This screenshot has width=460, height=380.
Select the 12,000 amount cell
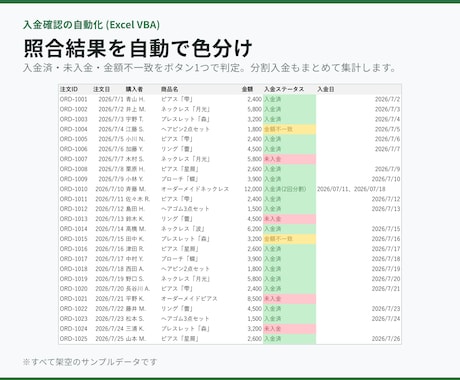253,189
